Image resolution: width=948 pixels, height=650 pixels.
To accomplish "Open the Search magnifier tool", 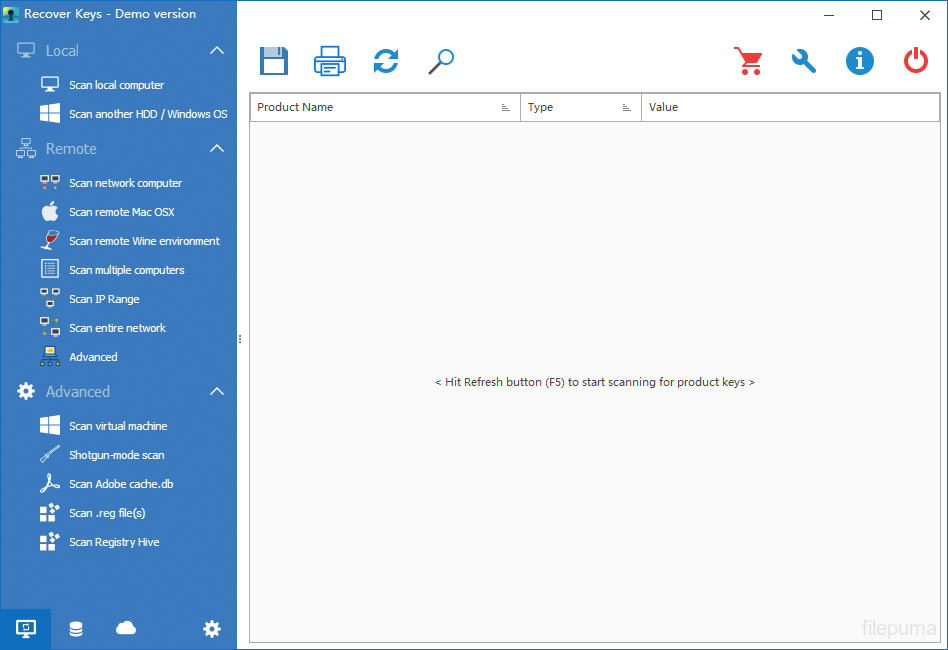I will (x=441, y=61).
